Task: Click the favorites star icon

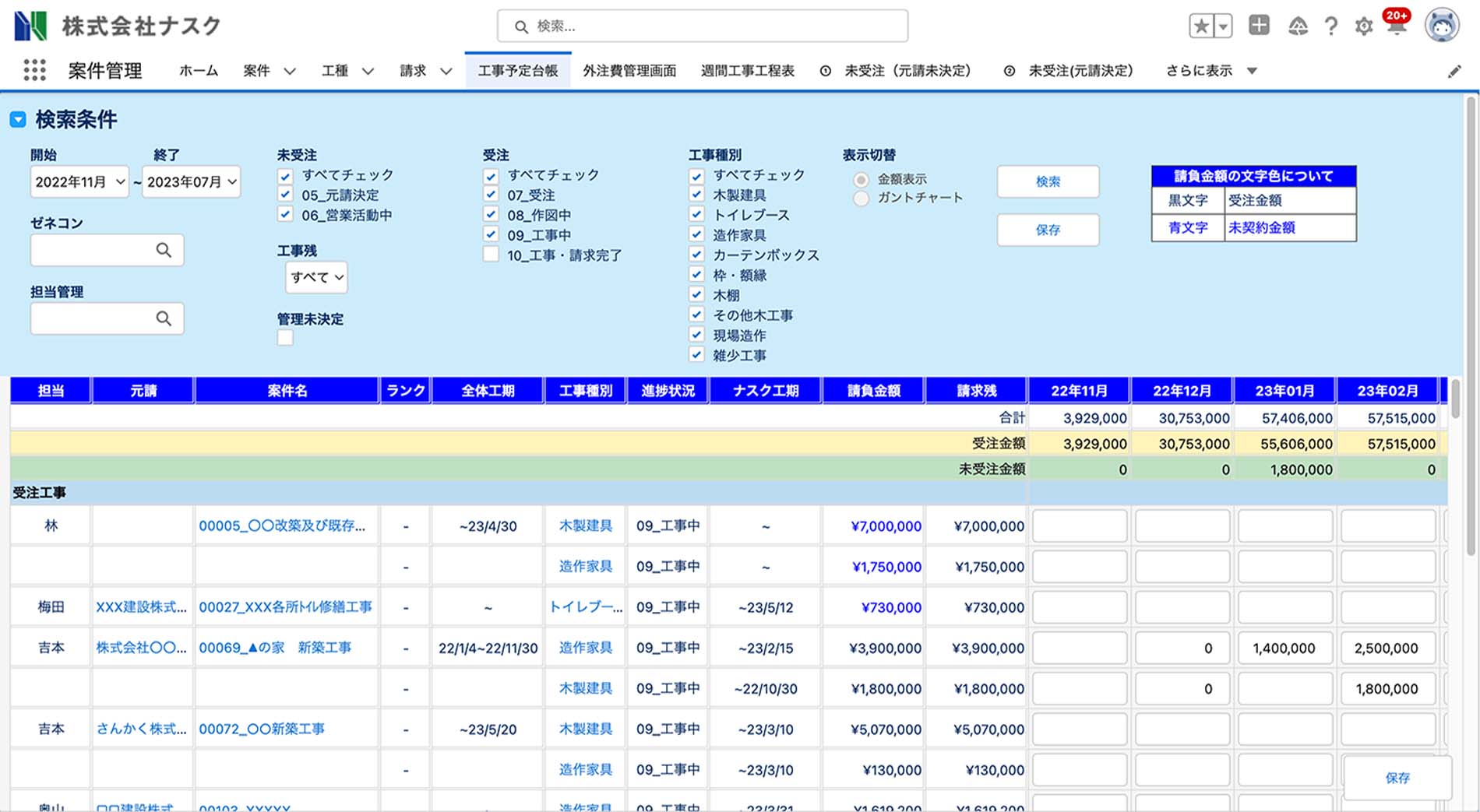Action: (1201, 26)
